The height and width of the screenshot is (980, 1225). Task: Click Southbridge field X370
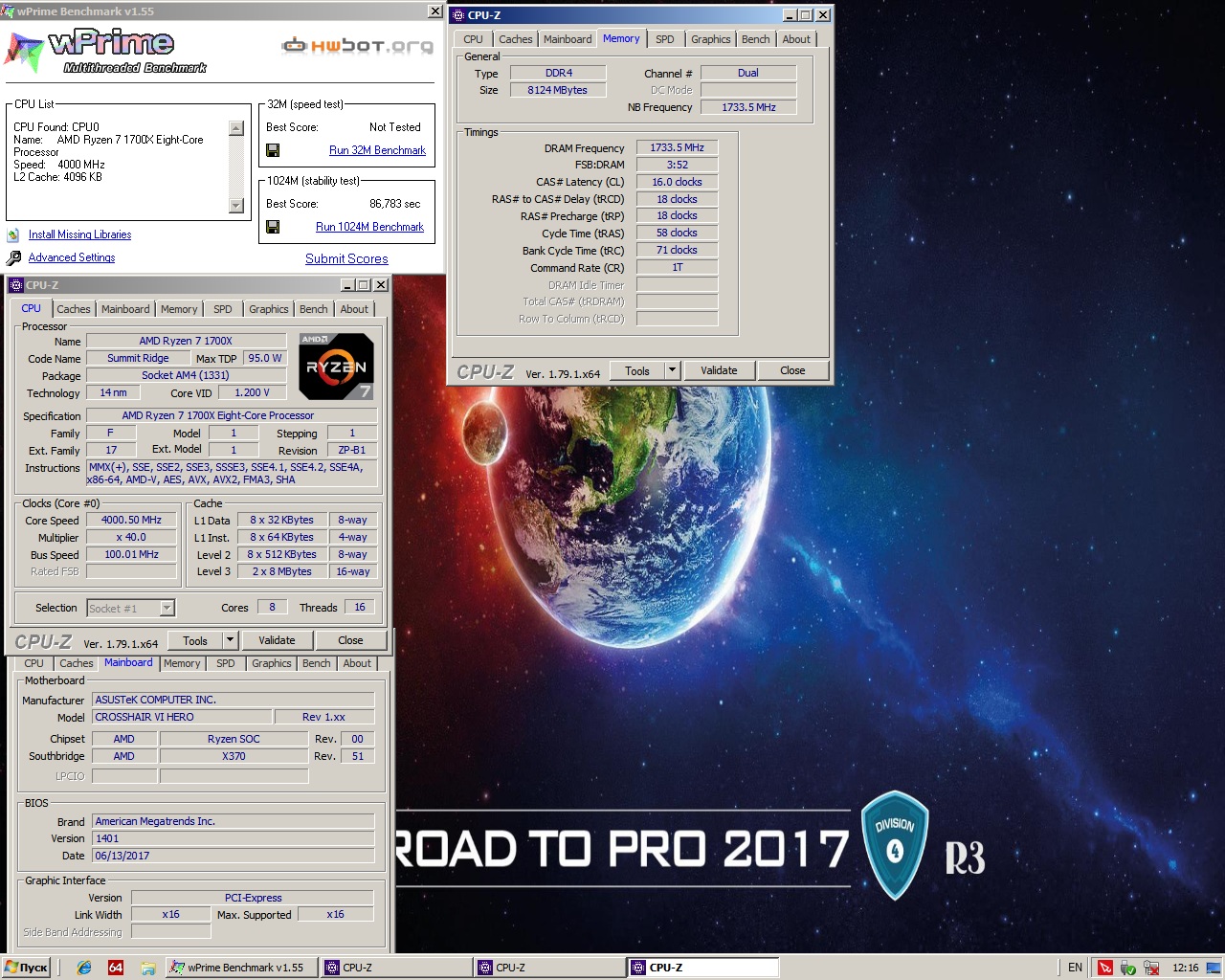point(234,756)
